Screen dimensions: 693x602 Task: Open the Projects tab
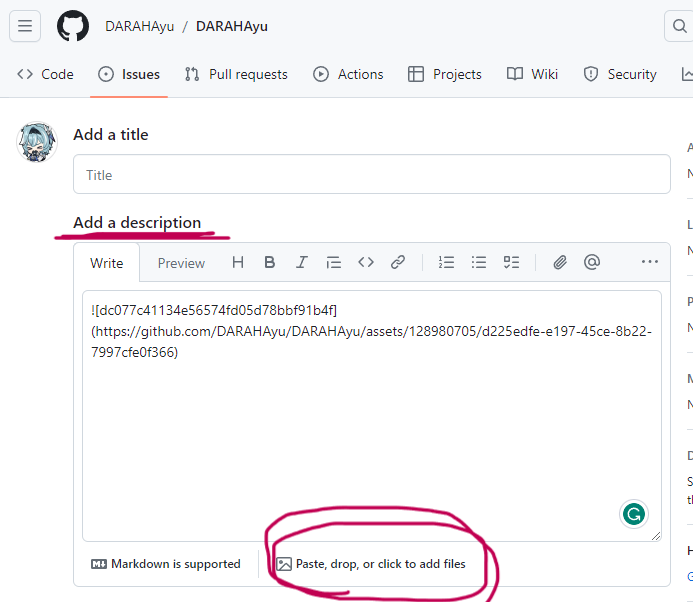pos(445,74)
